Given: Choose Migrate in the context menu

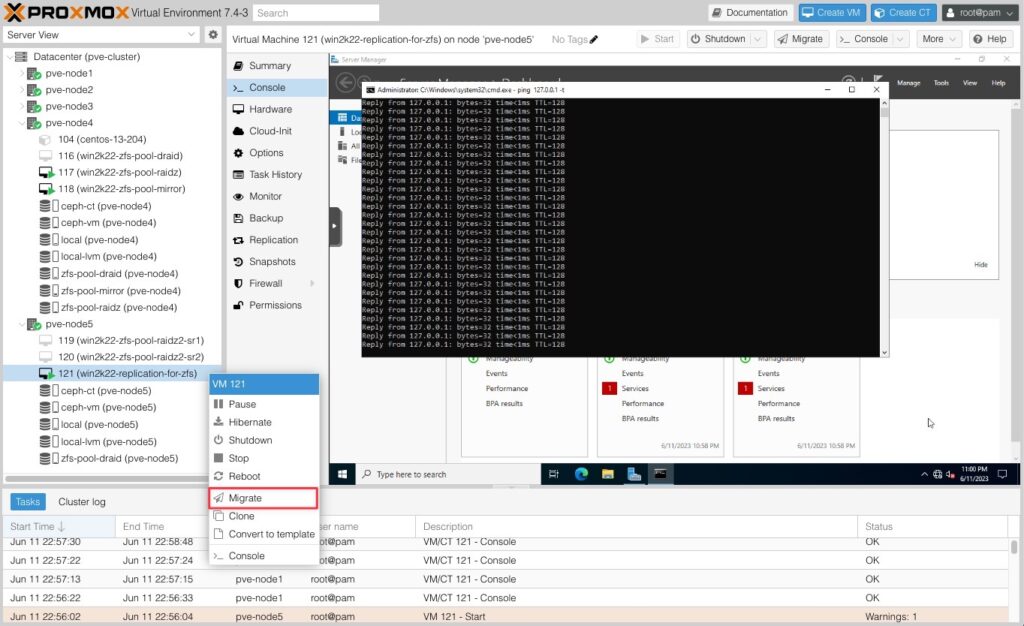Looking at the screenshot, I should pos(264,498).
